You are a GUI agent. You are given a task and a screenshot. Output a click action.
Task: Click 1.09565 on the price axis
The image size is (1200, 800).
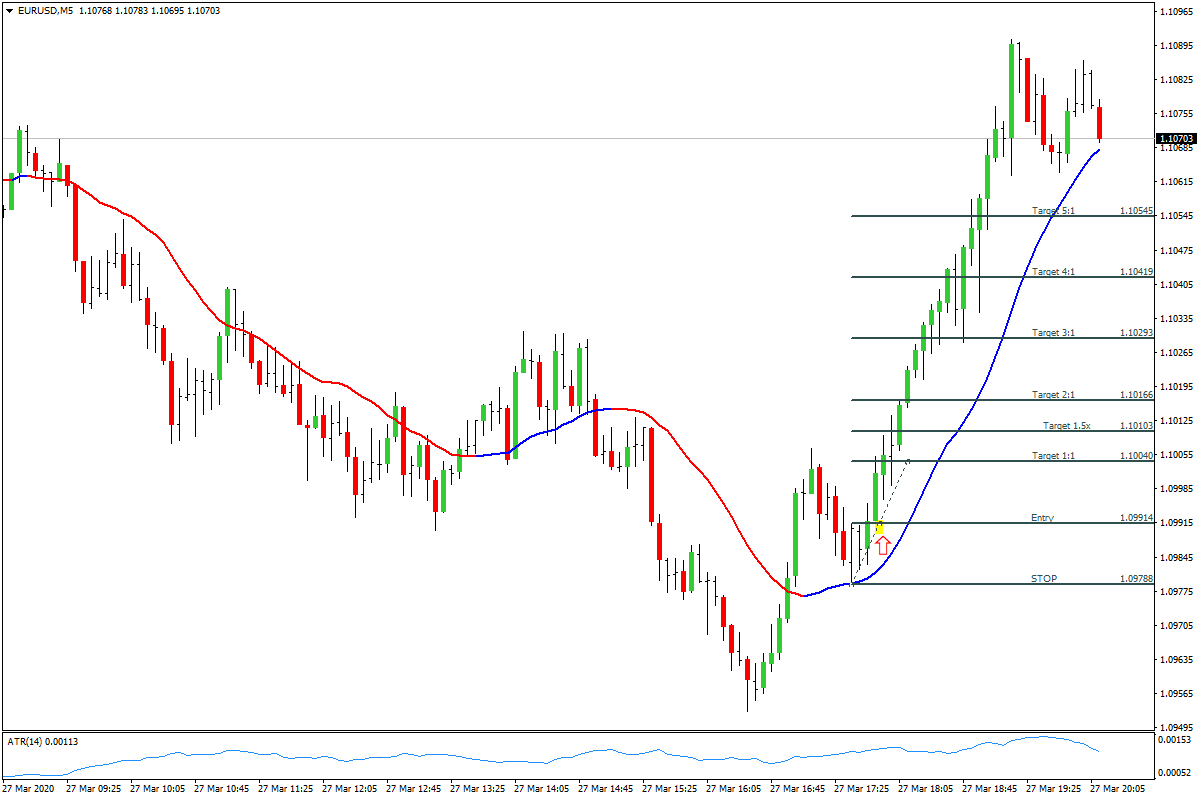1176,693
